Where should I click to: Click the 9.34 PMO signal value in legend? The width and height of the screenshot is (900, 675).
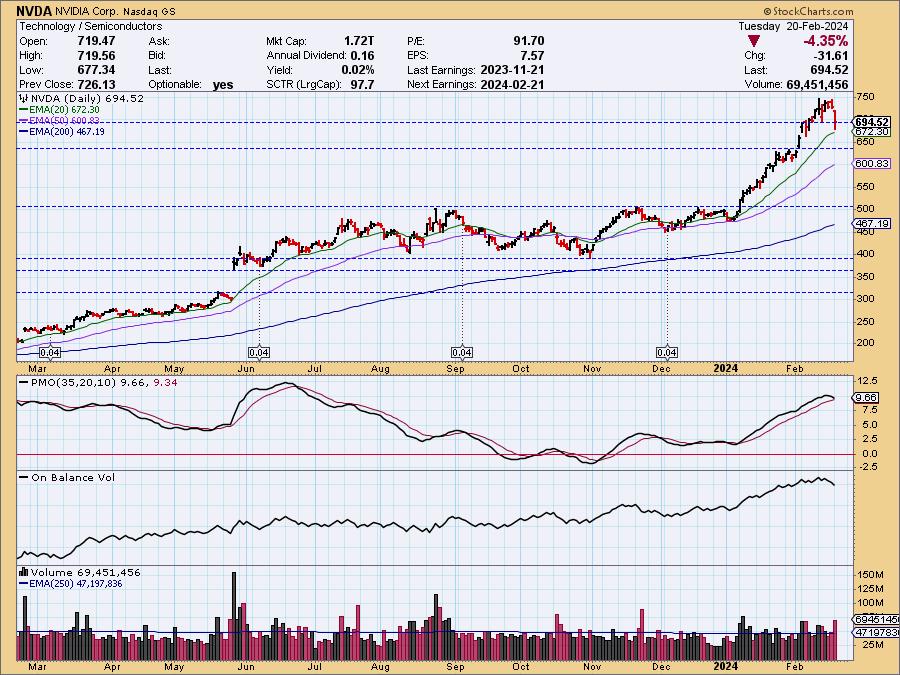pyautogui.click(x=165, y=382)
